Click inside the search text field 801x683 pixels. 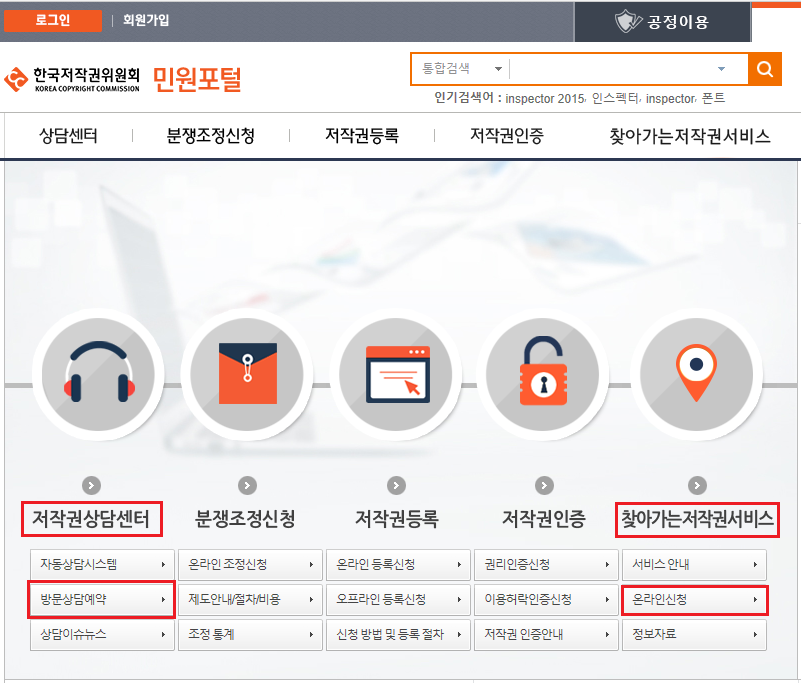[610, 69]
